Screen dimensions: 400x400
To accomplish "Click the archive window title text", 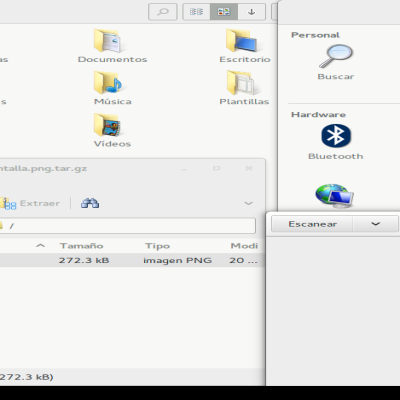I will [x=43, y=168].
